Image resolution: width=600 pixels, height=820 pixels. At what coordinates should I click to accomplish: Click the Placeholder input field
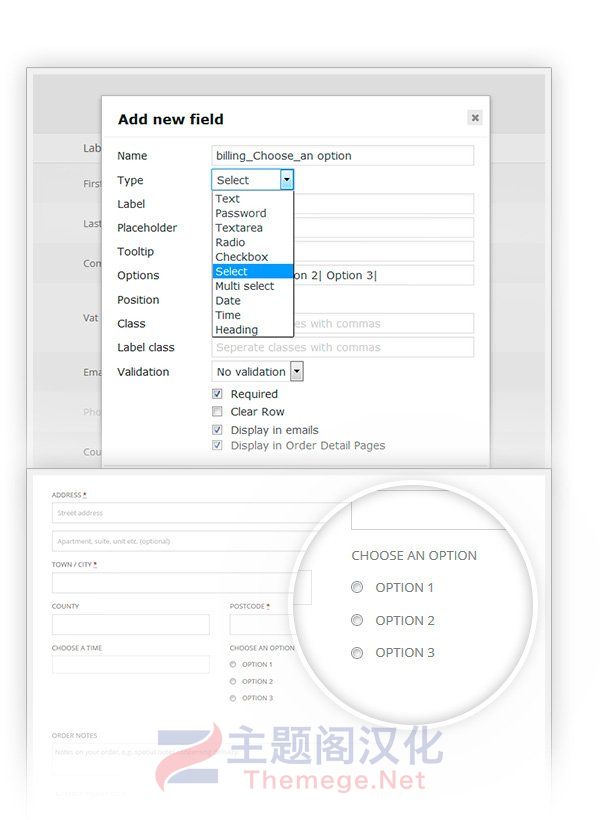[x=383, y=227]
